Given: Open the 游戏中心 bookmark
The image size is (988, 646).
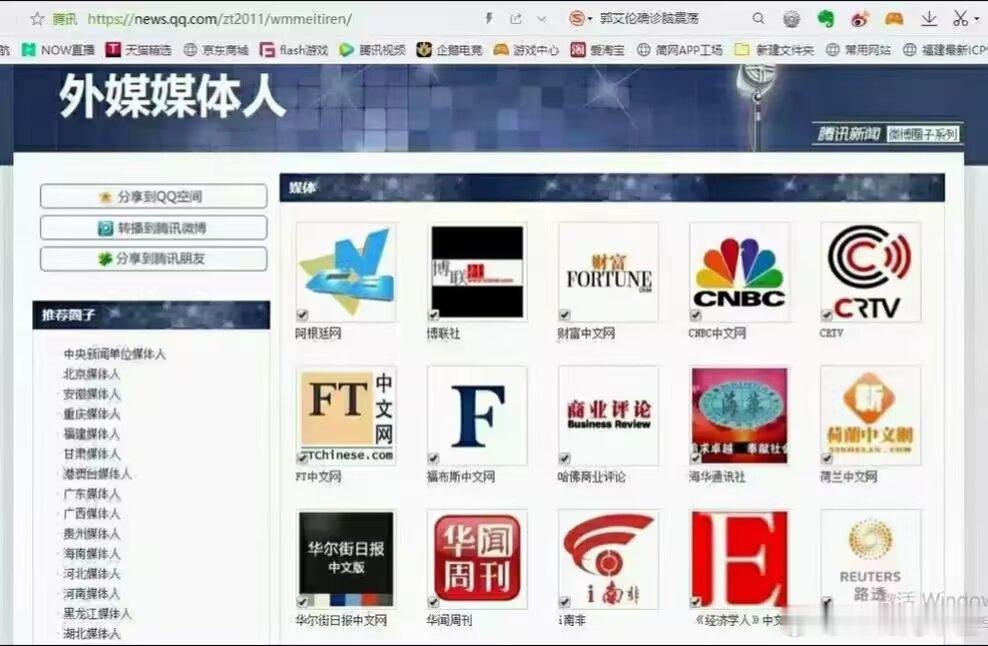Looking at the screenshot, I should click(526, 49).
